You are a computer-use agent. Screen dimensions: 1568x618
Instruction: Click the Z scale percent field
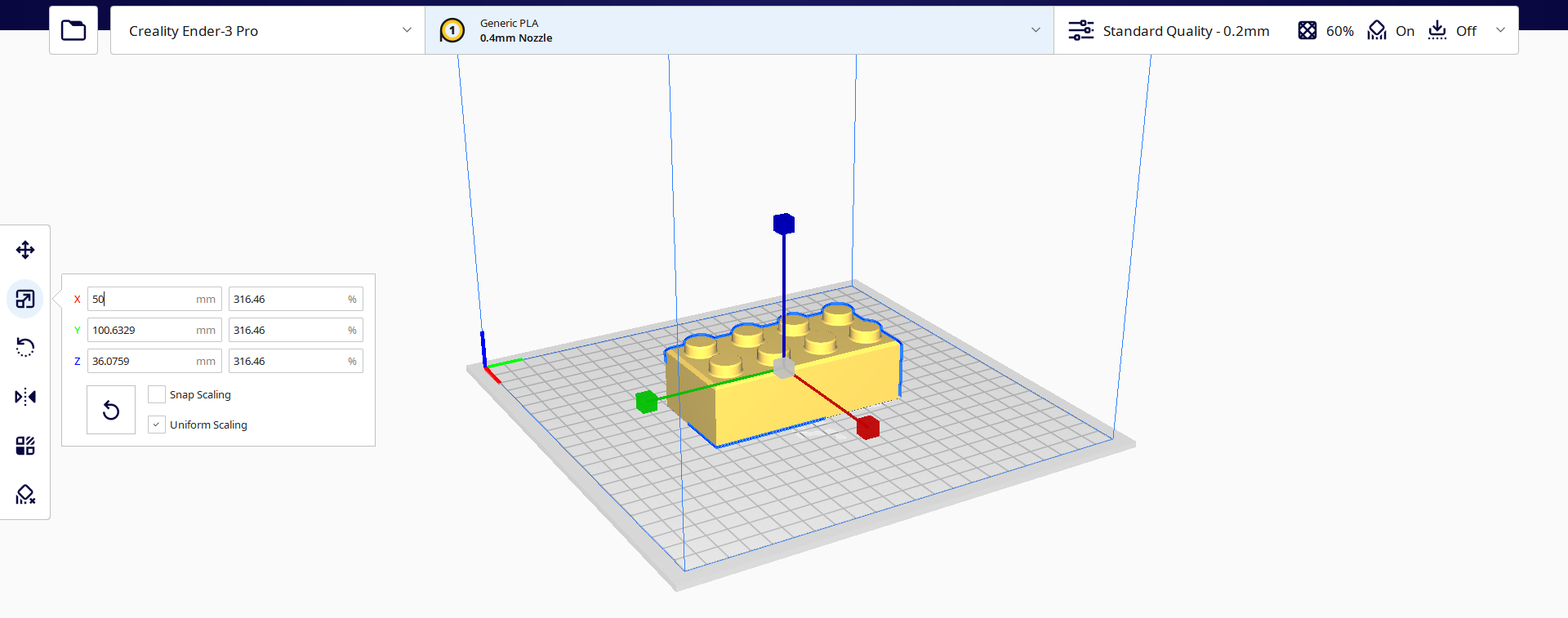click(296, 362)
